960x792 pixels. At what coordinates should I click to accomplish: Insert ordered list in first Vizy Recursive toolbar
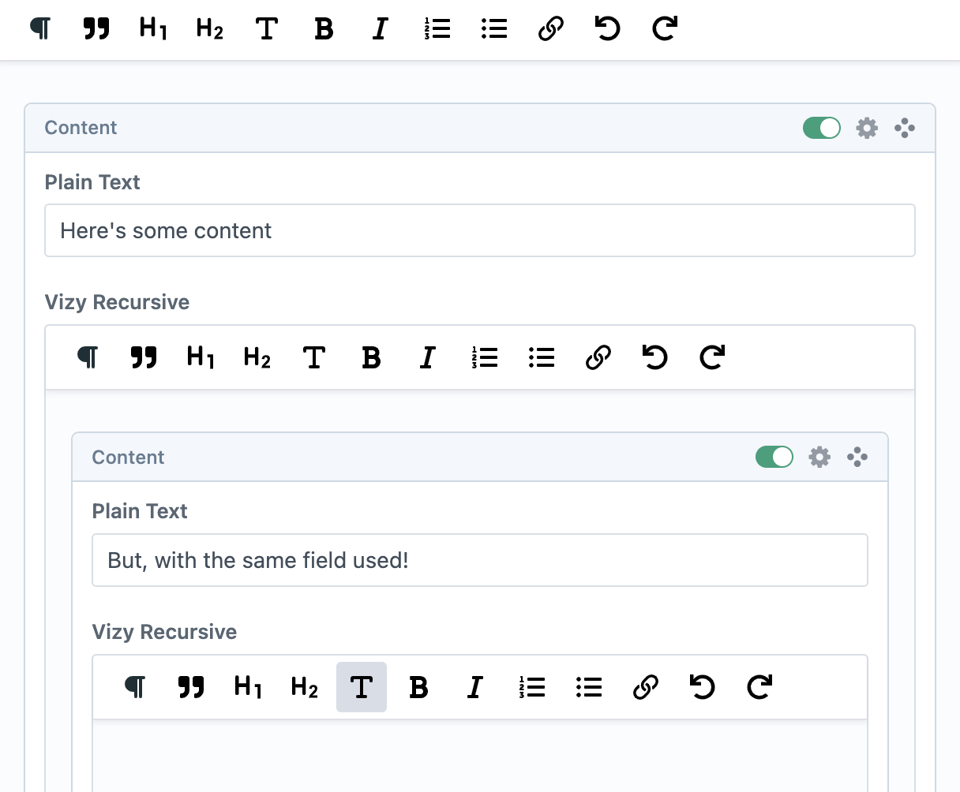point(484,357)
